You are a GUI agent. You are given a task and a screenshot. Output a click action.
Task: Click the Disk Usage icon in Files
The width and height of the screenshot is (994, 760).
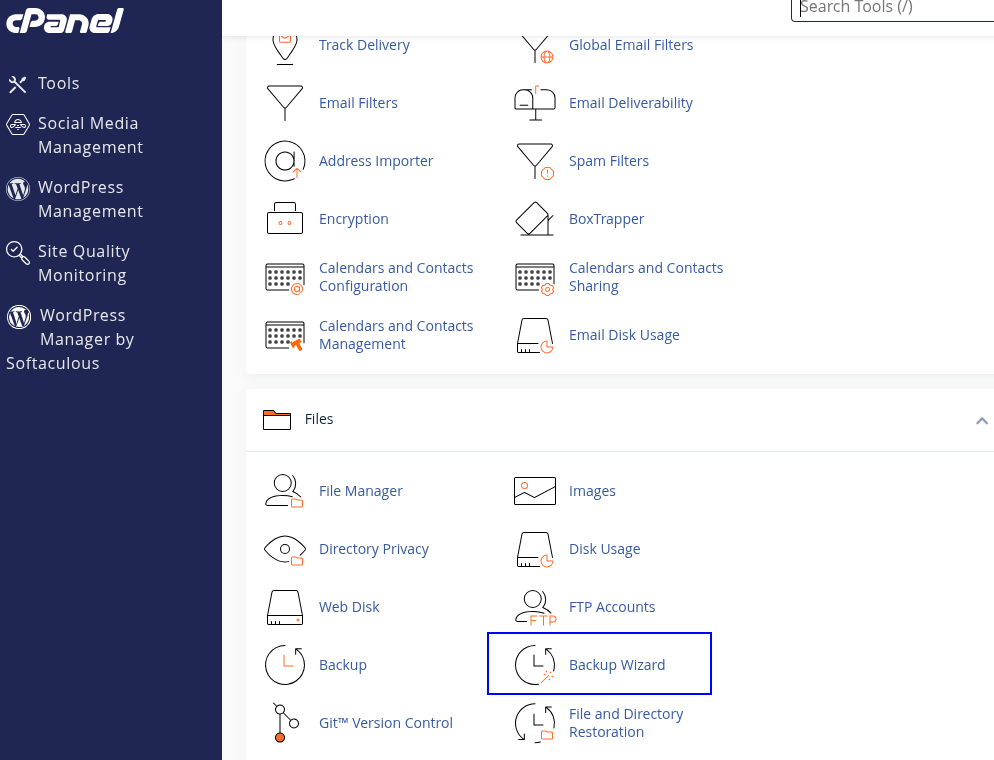[x=534, y=549]
